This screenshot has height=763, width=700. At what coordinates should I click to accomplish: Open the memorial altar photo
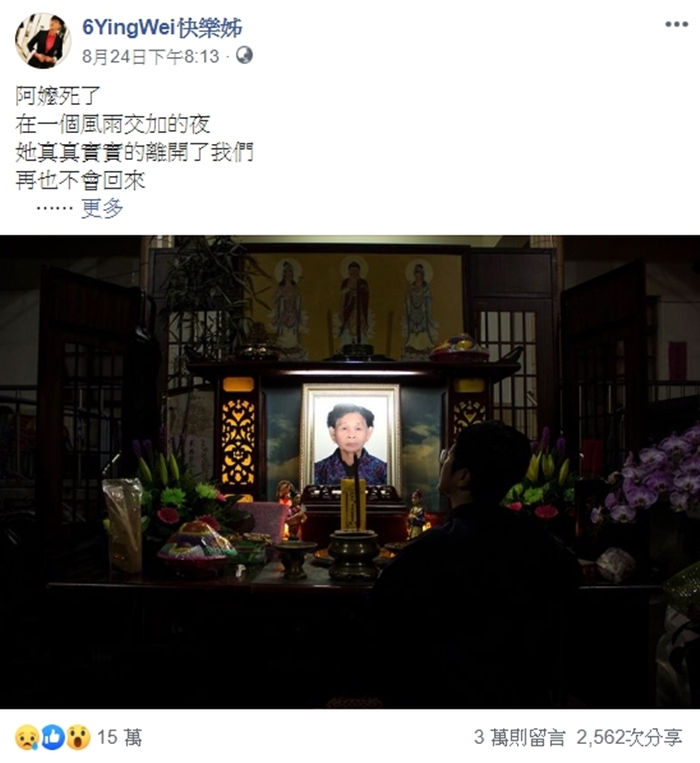tap(350, 472)
